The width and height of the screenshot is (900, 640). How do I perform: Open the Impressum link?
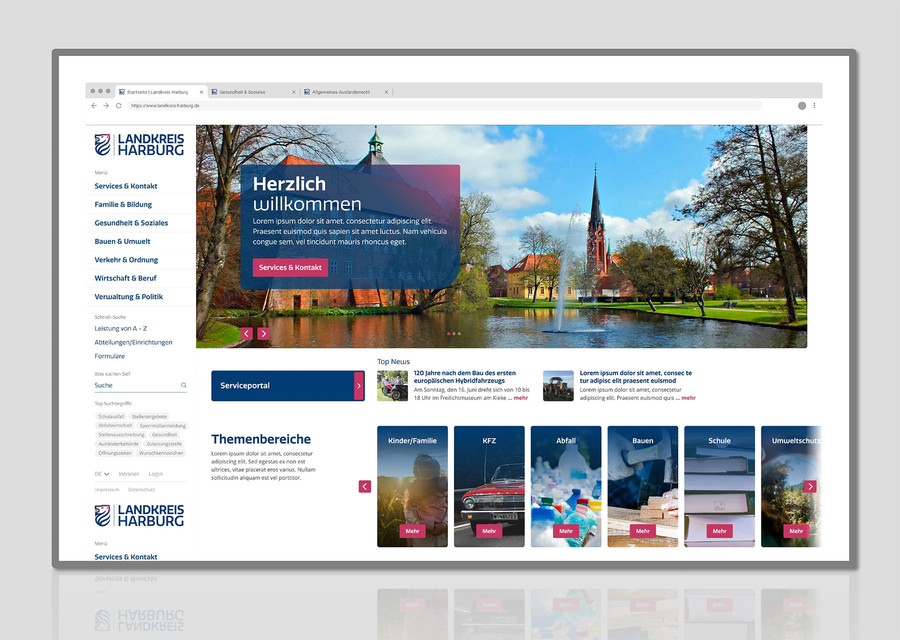(107, 490)
